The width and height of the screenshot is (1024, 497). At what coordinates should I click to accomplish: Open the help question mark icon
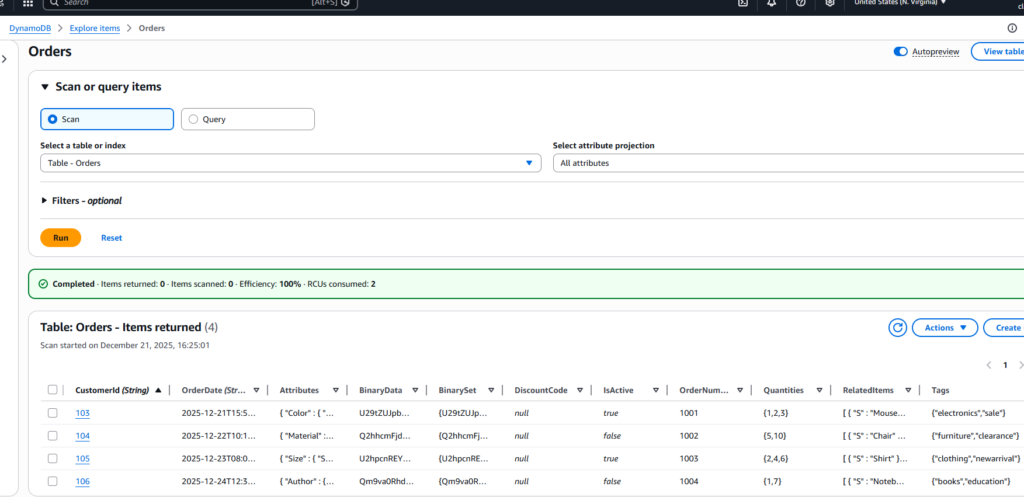[800, 3]
